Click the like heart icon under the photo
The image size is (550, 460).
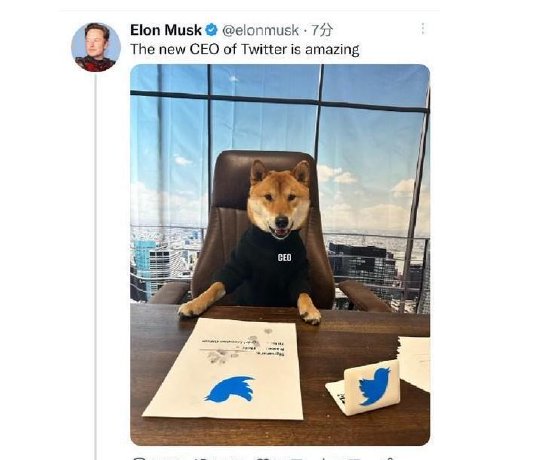tap(262, 458)
